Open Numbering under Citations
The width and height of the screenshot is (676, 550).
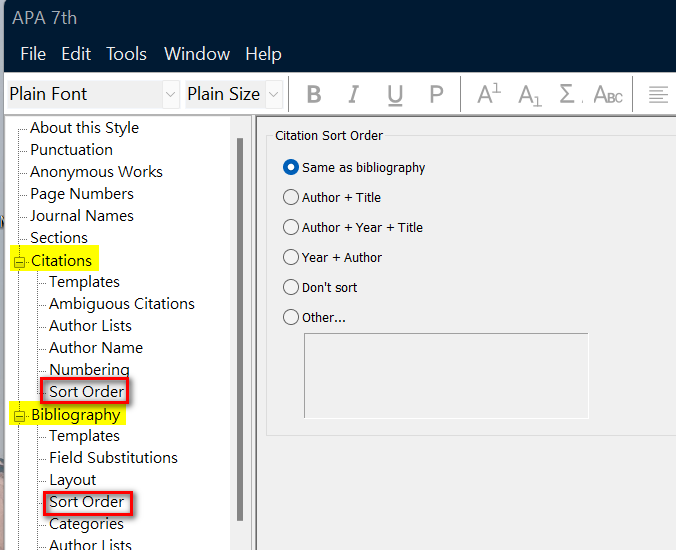click(89, 369)
